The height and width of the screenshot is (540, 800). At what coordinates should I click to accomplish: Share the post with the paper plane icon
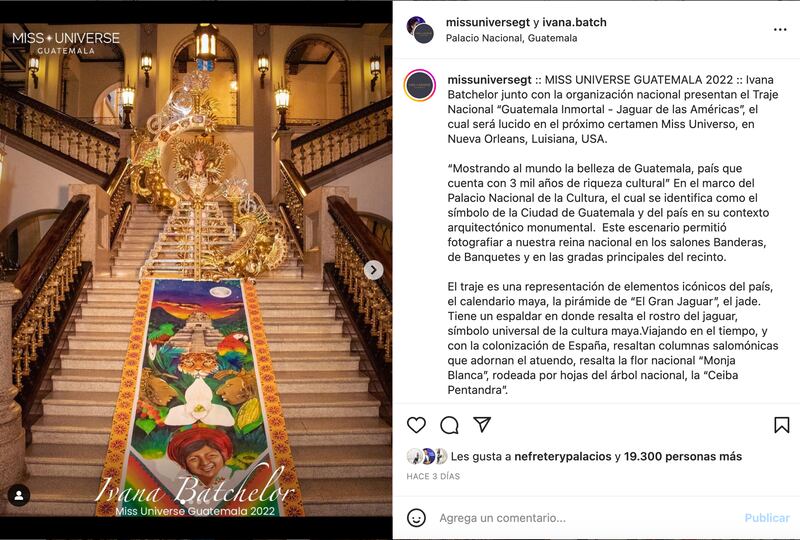482,424
